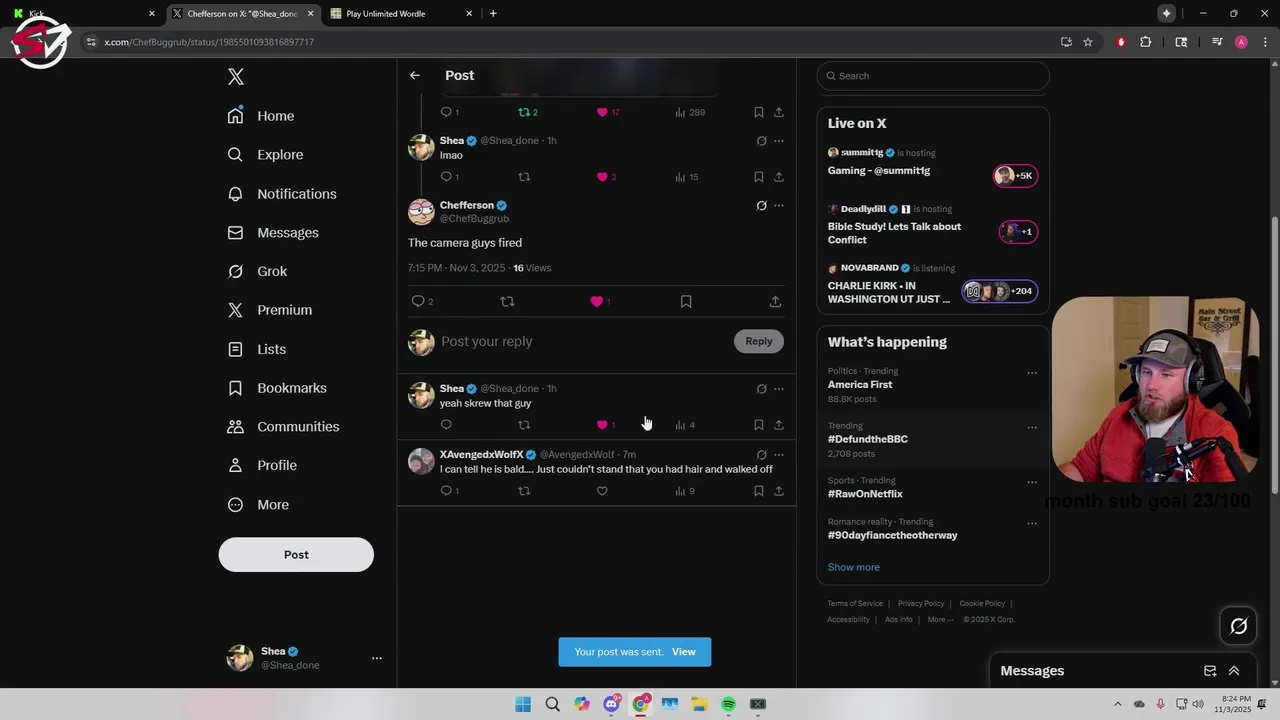Click the X search box

pos(933,76)
